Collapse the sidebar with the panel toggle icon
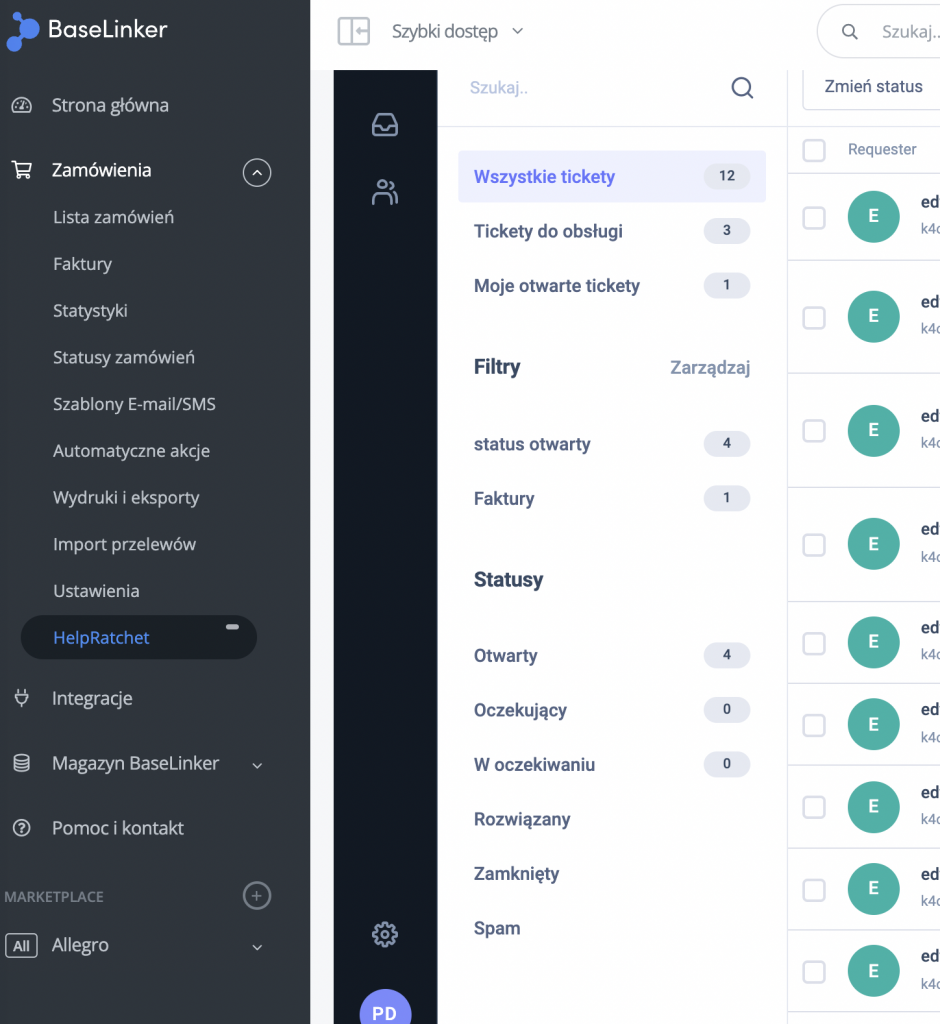The width and height of the screenshot is (940, 1024). point(353,31)
